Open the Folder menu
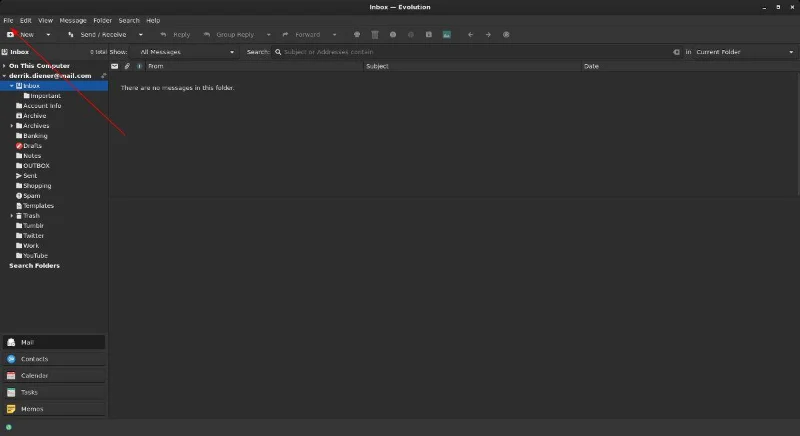Screen dimensions: 800x436 (102, 20)
